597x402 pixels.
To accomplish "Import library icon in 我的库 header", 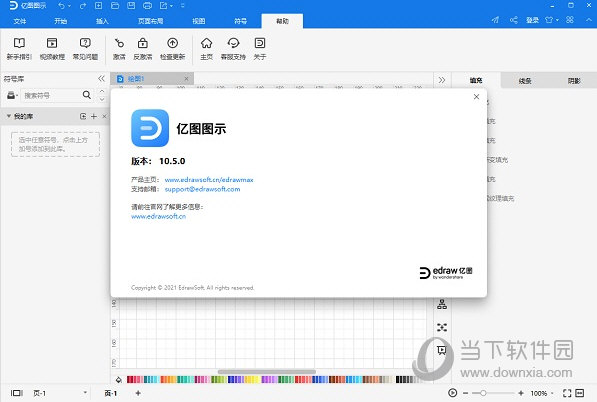I will click(83, 116).
